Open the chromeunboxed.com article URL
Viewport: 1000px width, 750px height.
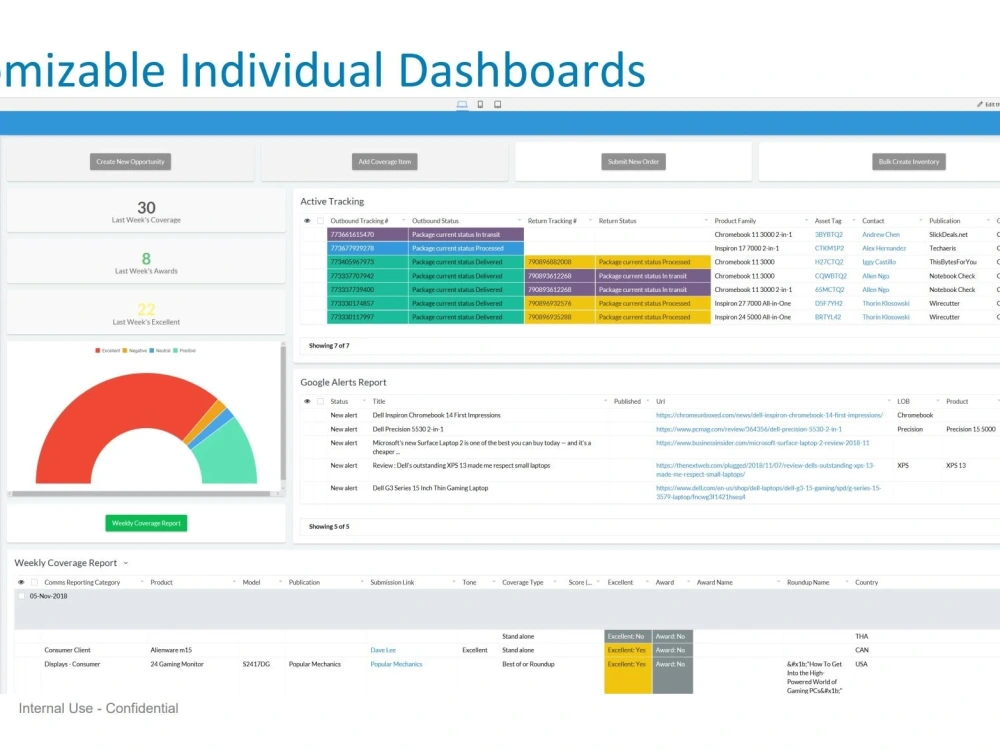tap(769, 415)
